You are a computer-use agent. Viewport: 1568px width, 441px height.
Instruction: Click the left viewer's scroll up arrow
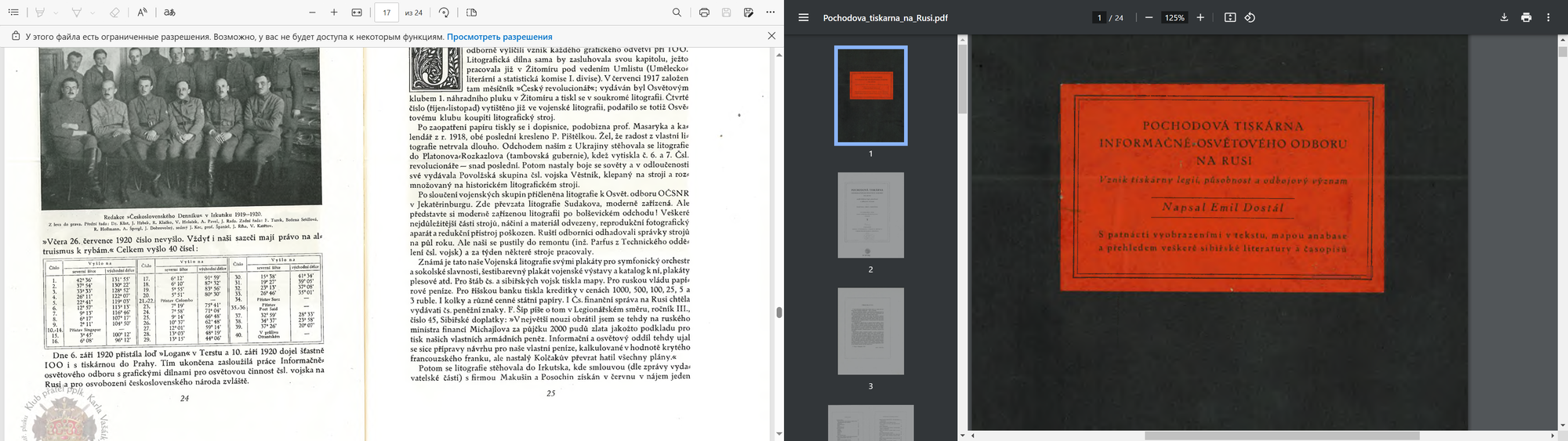(x=779, y=55)
